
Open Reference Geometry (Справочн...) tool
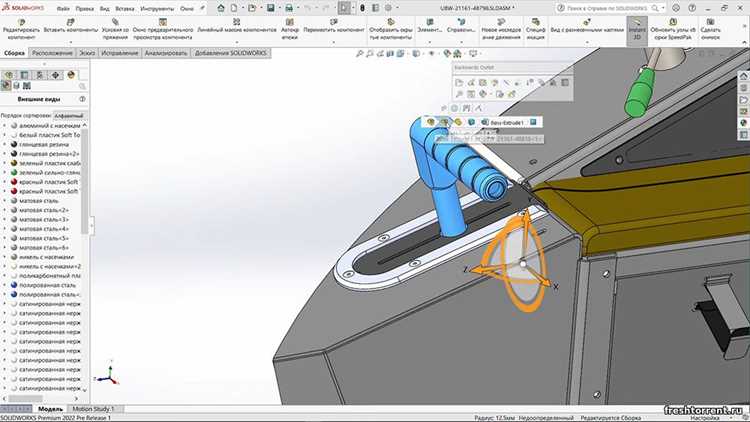tap(461, 26)
